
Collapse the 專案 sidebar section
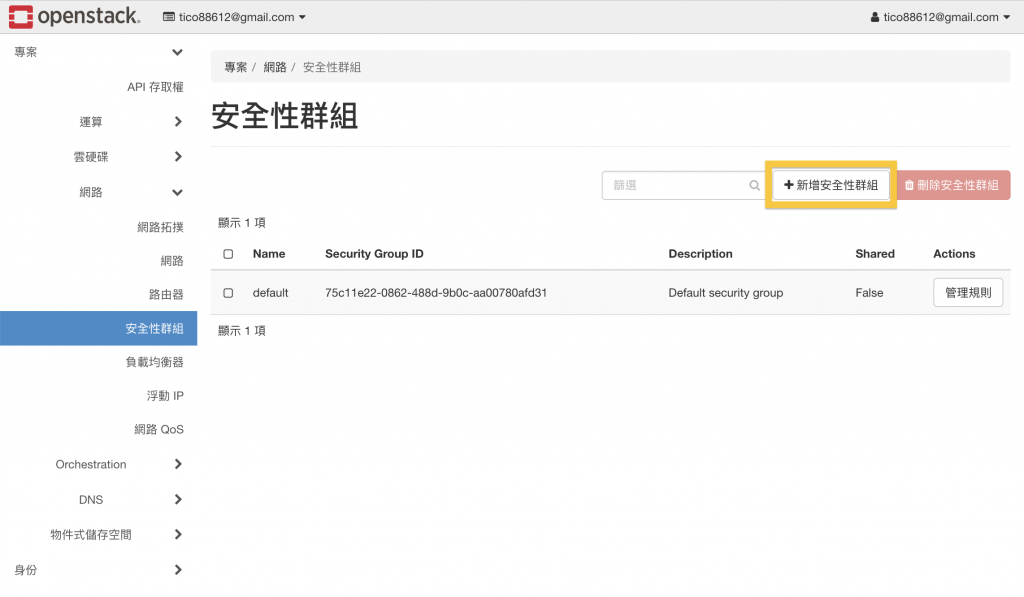[98, 52]
